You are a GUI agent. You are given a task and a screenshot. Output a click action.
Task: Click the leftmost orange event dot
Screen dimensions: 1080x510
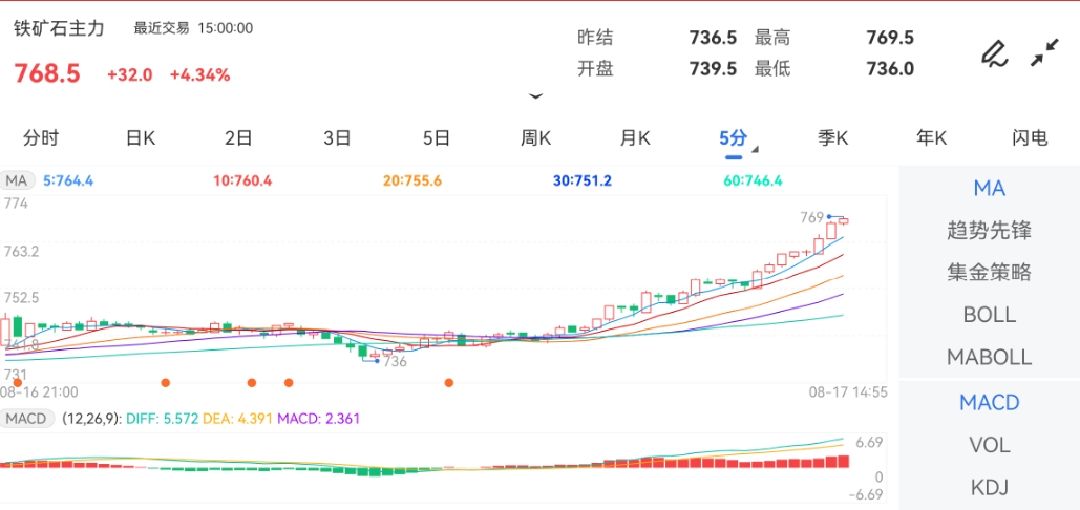click(x=18, y=382)
